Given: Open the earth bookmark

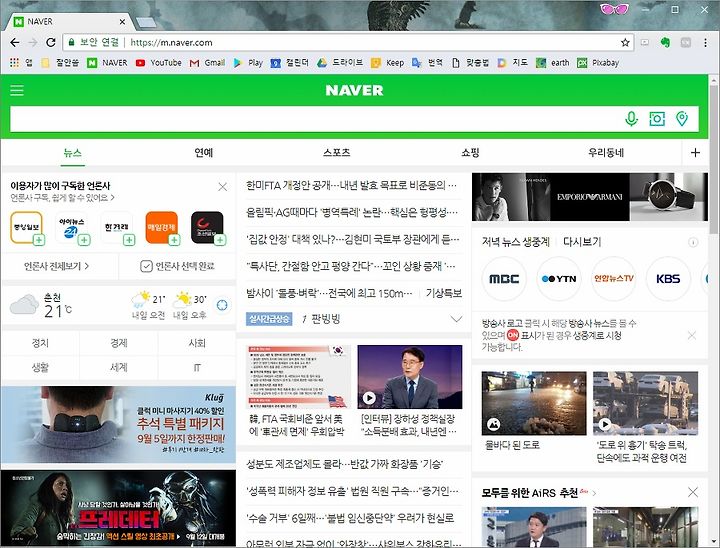Looking at the screenshot, I should (552, 62).
